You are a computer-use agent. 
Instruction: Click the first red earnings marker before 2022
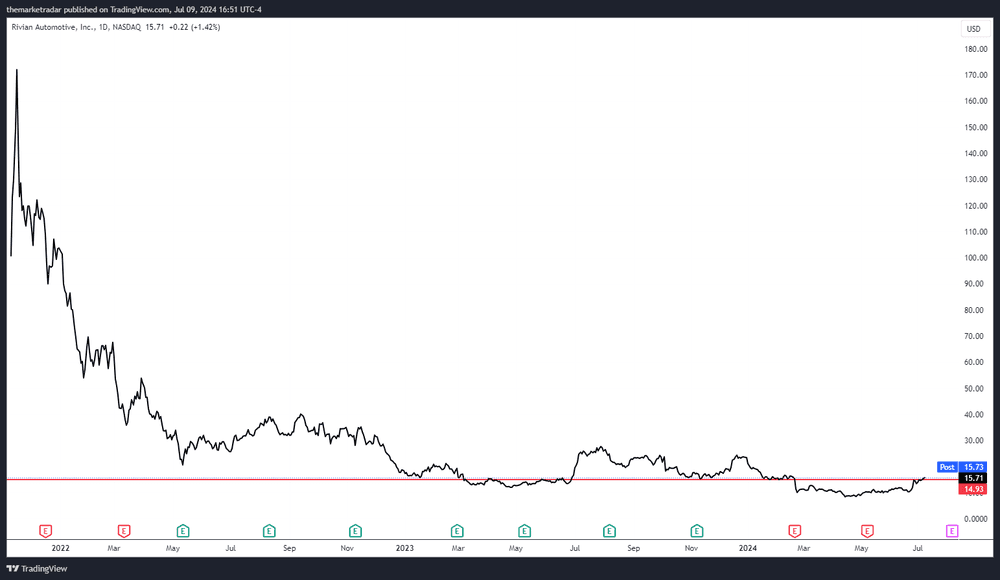45,529
